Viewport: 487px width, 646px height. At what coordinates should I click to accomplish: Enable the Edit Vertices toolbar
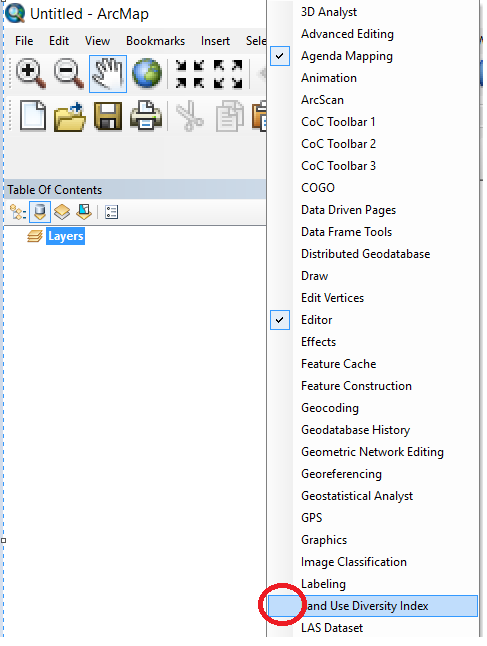tap(373, 298)
